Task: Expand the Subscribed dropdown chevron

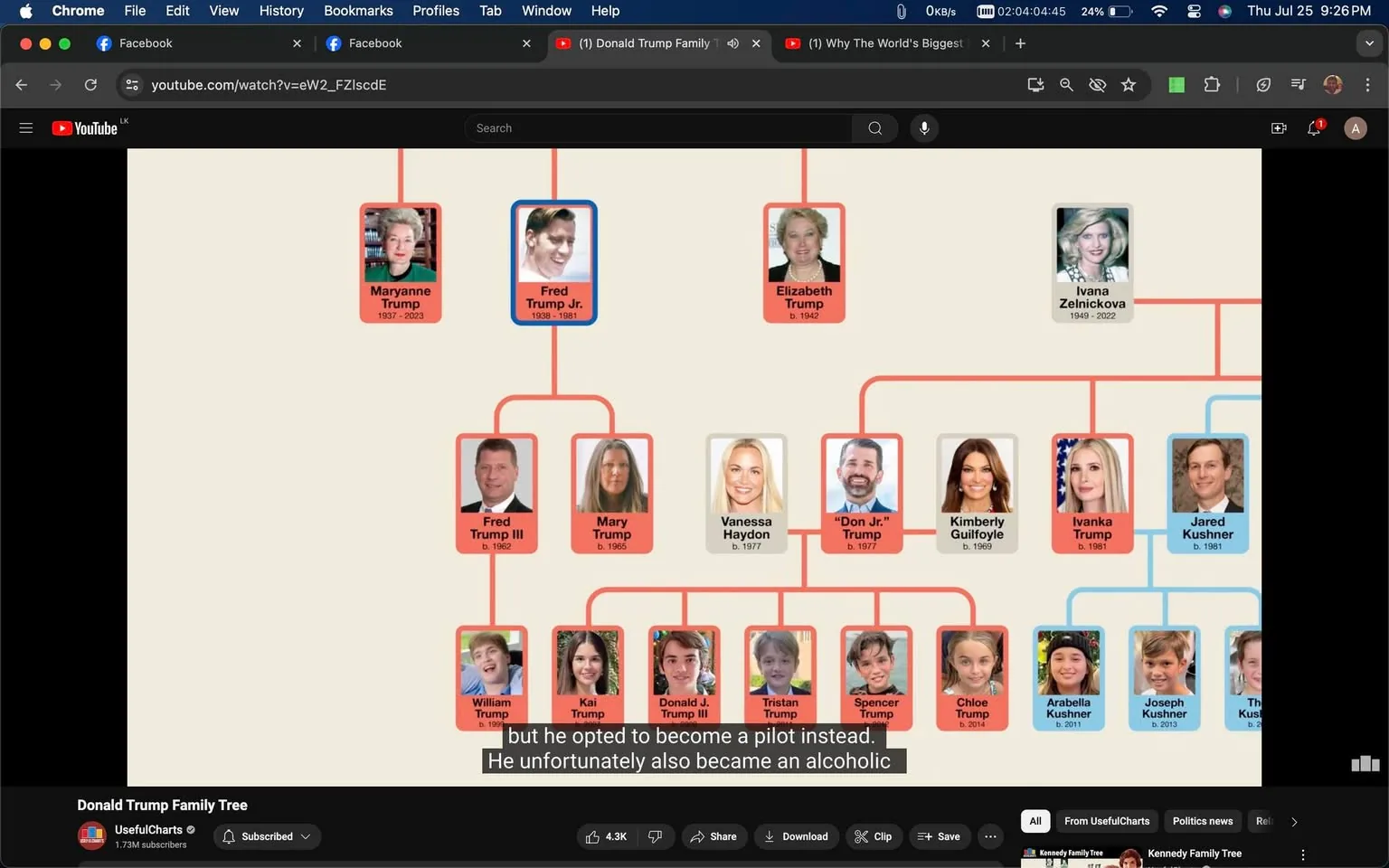Action: (x=306, y=836)
